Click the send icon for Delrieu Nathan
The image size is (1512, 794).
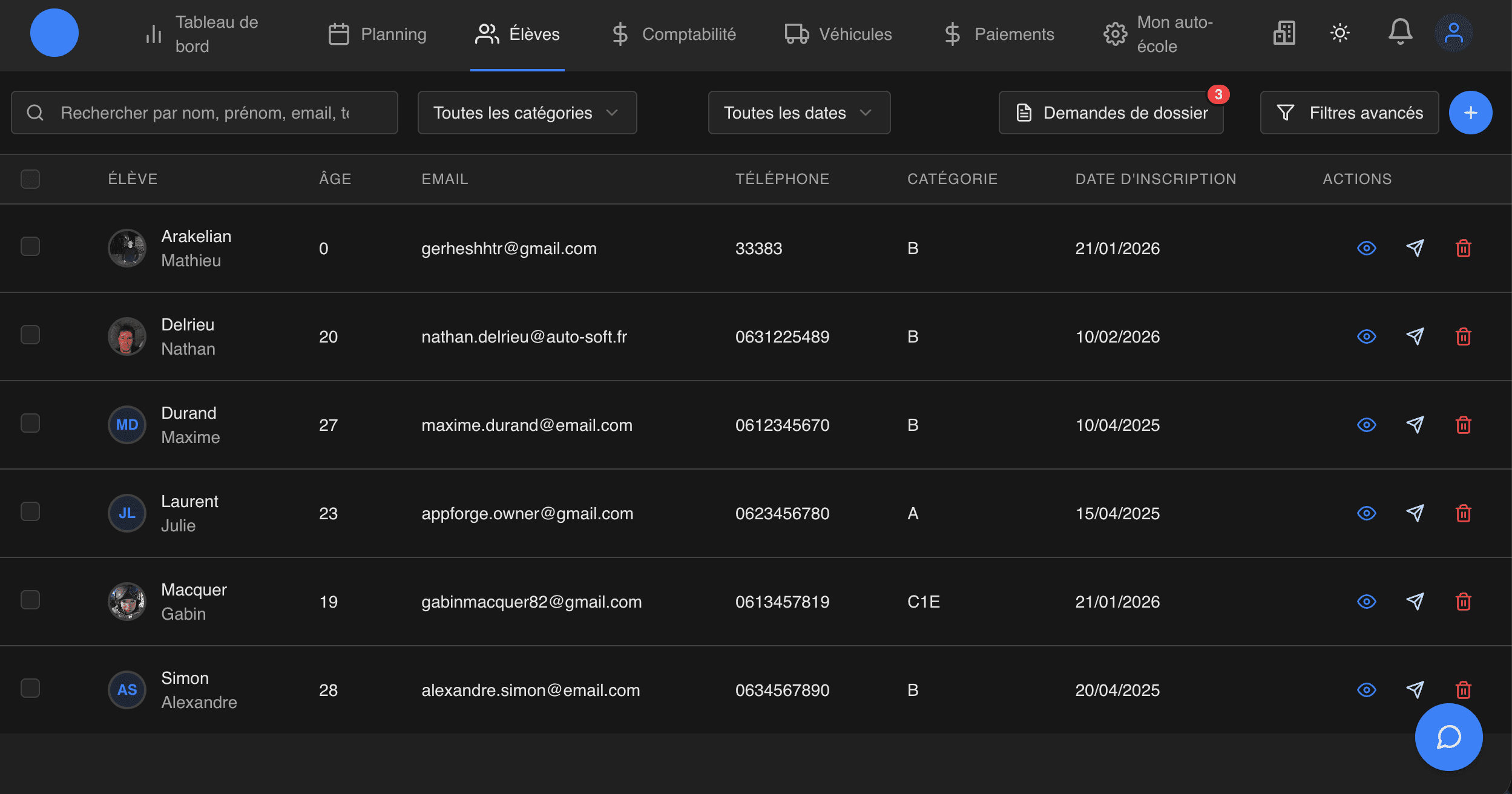coord(1415,336)
